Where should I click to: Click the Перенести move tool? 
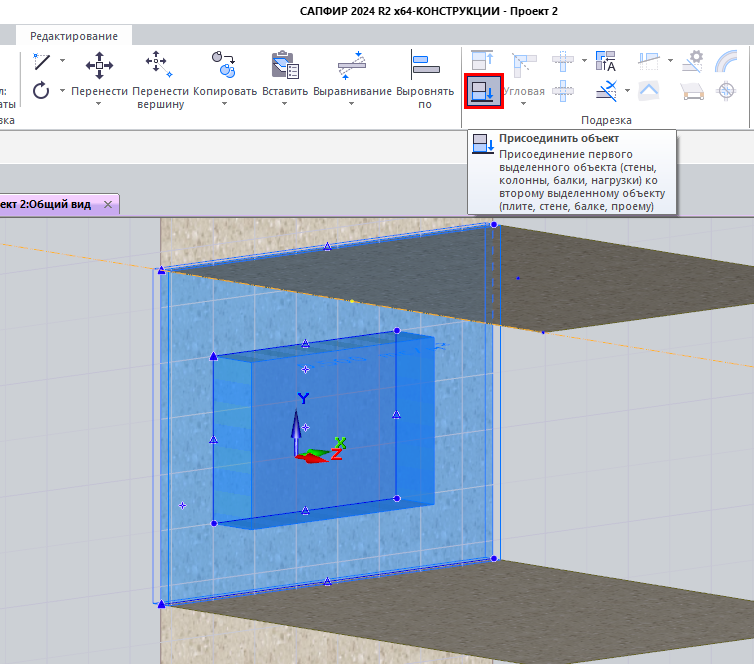click(x=99, y=66)
